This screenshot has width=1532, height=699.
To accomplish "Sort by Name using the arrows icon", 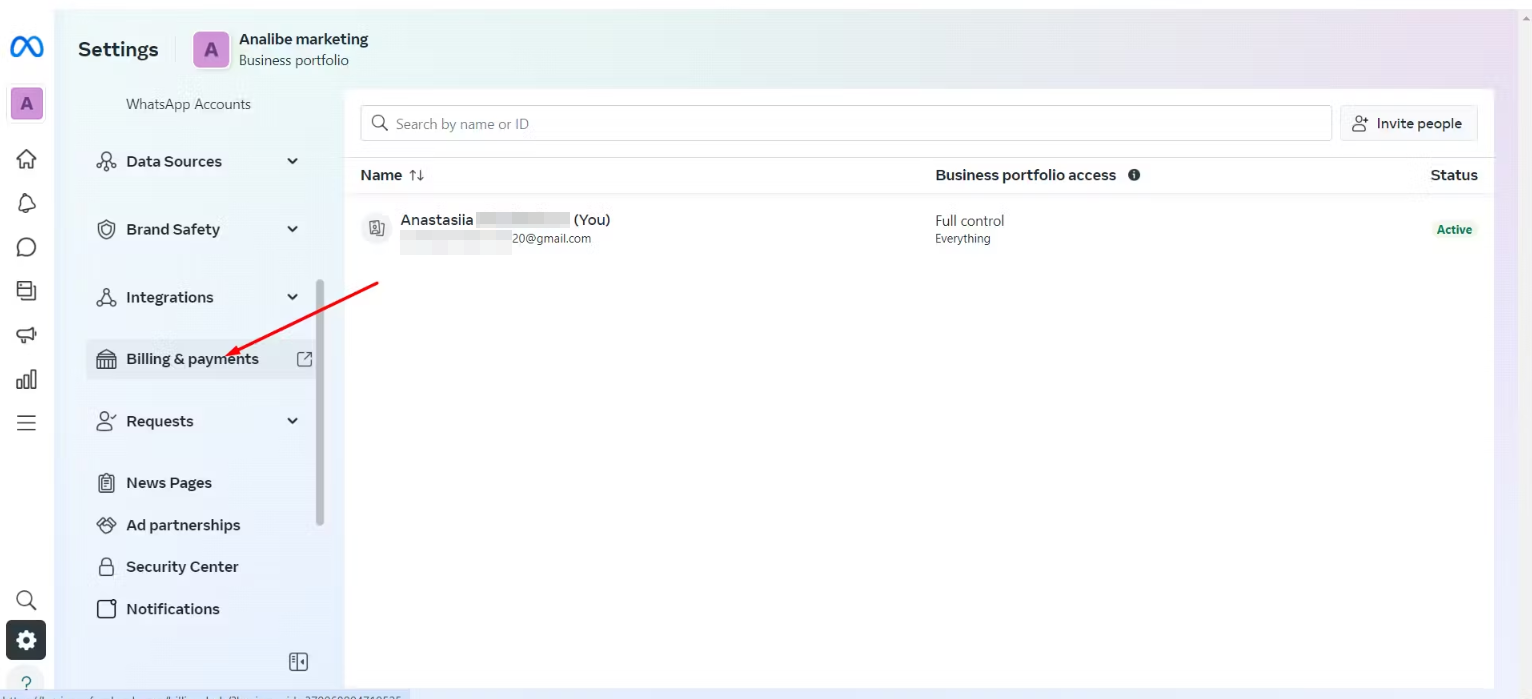I will click(x=417, y=175).
